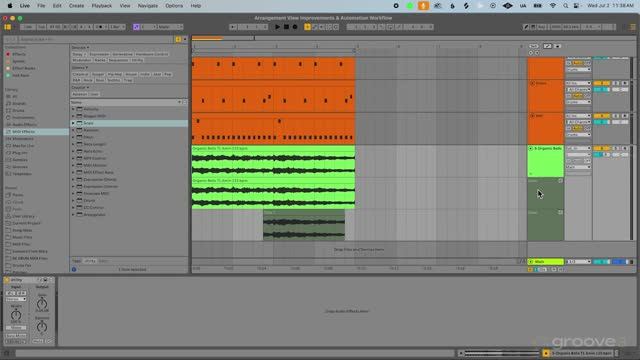Toggle the browser using the yellow top-left icon

pos(7,27)
